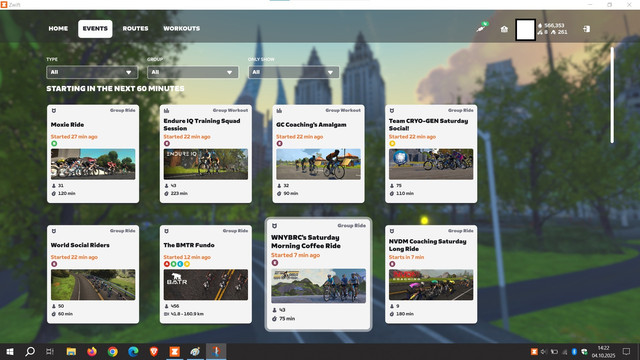This screenshot has width=640, height=360.
Task: Launch Google Chrome from the taskbar
Action: [113, 351]
